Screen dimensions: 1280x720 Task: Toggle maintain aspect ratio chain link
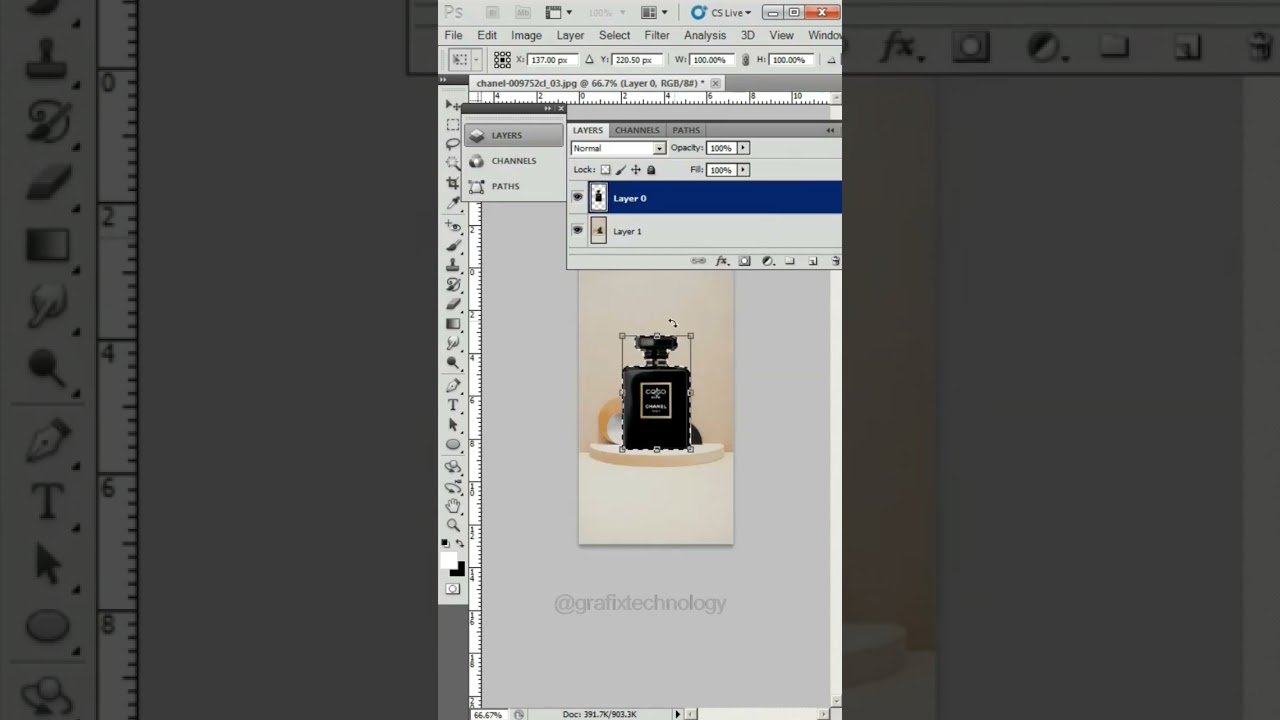[745, 60]
